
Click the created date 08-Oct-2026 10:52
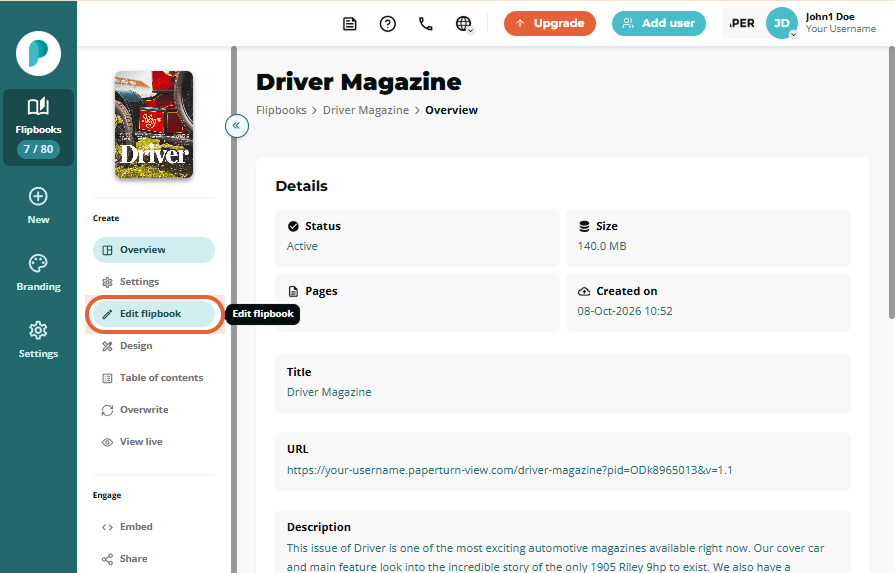click(624, 311)
